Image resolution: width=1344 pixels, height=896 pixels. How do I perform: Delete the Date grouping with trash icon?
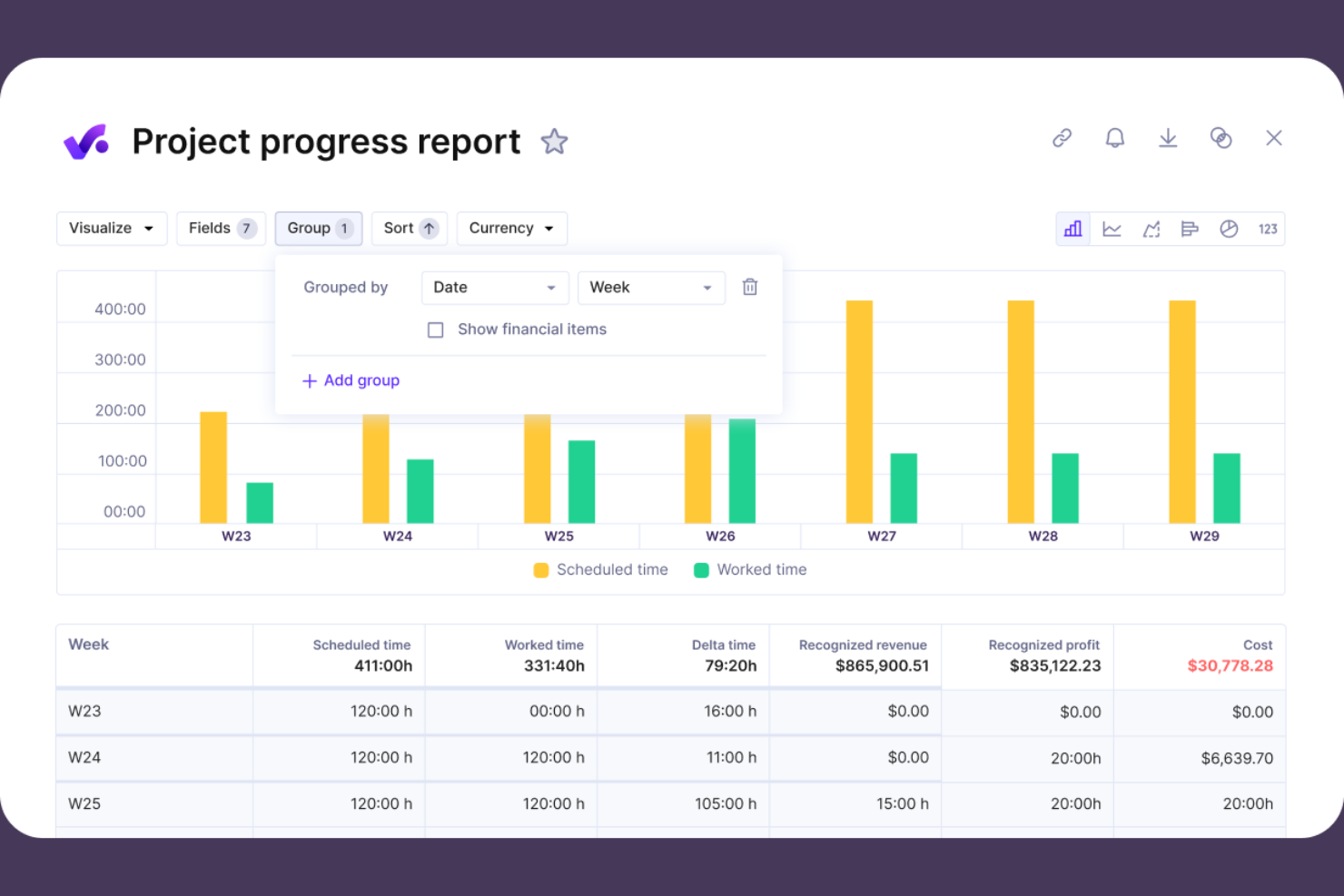click(750, 287)
